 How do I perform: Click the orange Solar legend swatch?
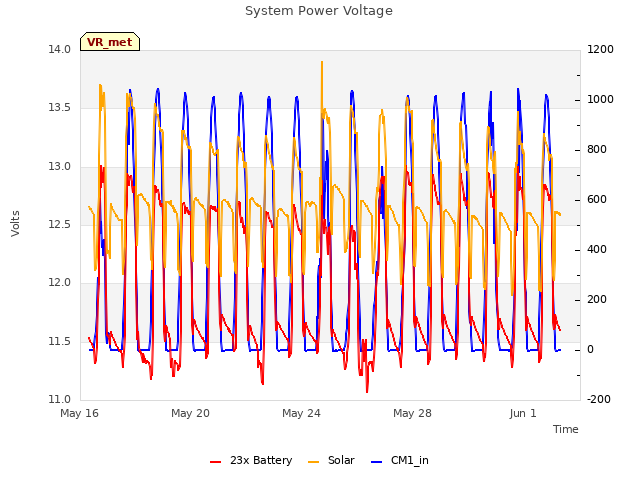point(313,462)
